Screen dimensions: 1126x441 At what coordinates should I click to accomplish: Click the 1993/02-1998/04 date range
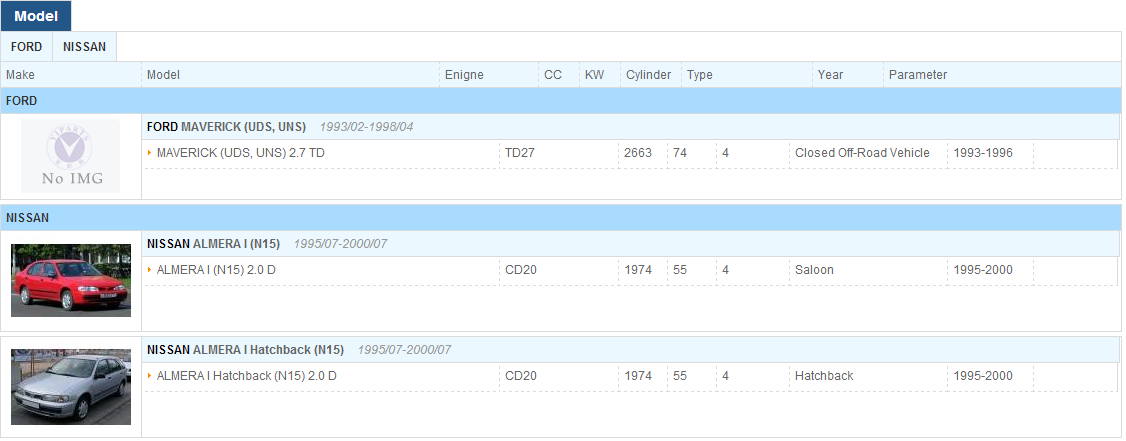click(366, 127)
